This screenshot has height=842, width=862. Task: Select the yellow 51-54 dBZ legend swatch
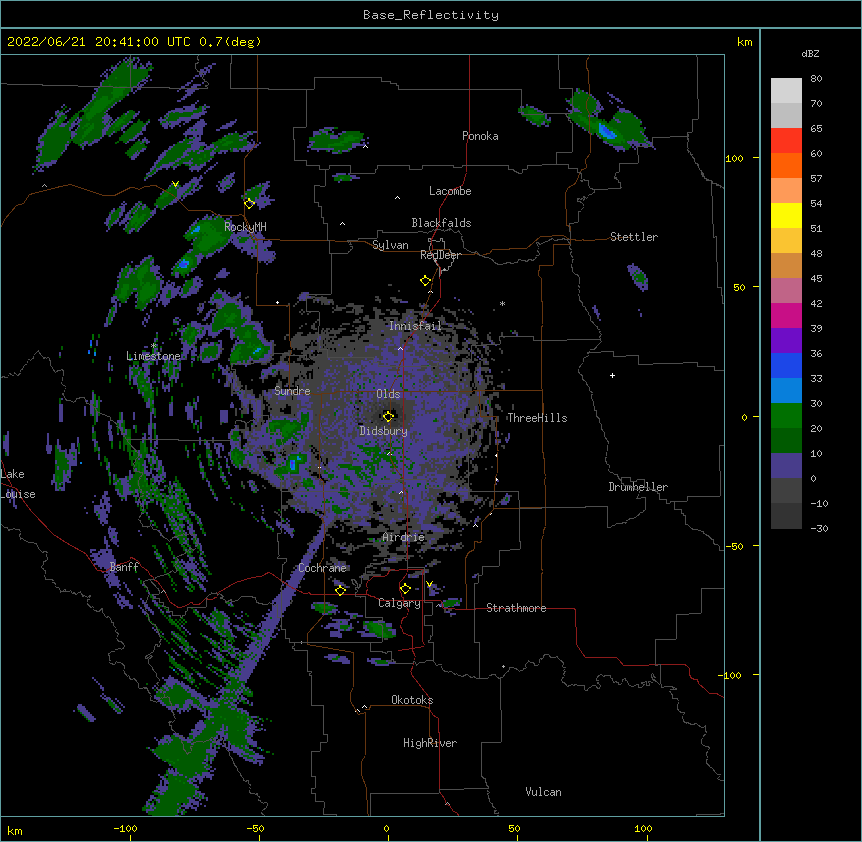pos(786,215)
